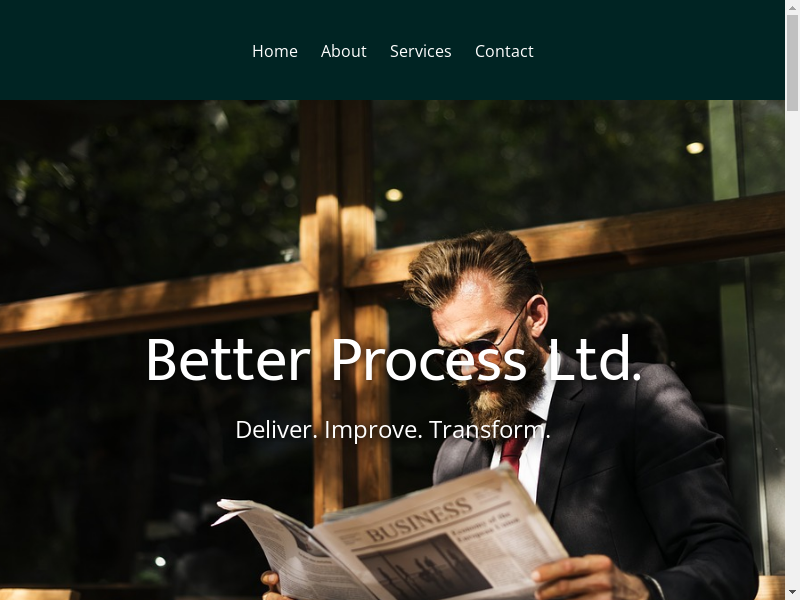Open the Services menu item
800x600 pixels.
click(x=420, y=52)
